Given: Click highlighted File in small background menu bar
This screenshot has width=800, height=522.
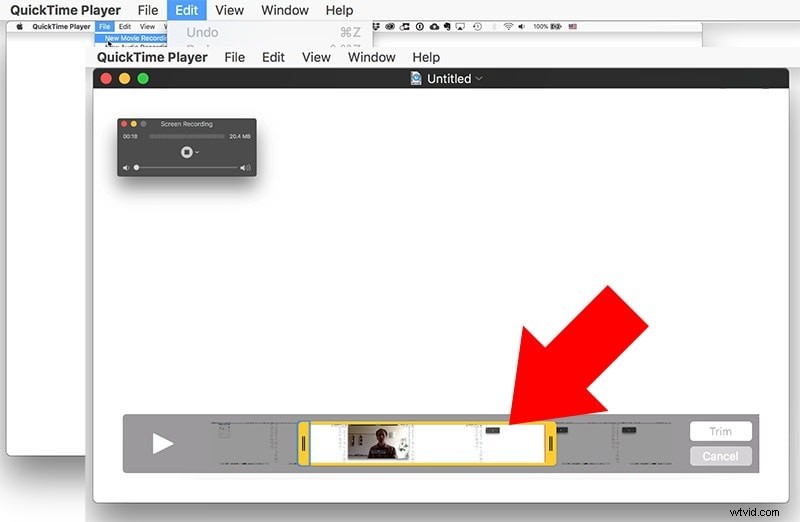Looking at the screenshot, I should click(105, 27).
